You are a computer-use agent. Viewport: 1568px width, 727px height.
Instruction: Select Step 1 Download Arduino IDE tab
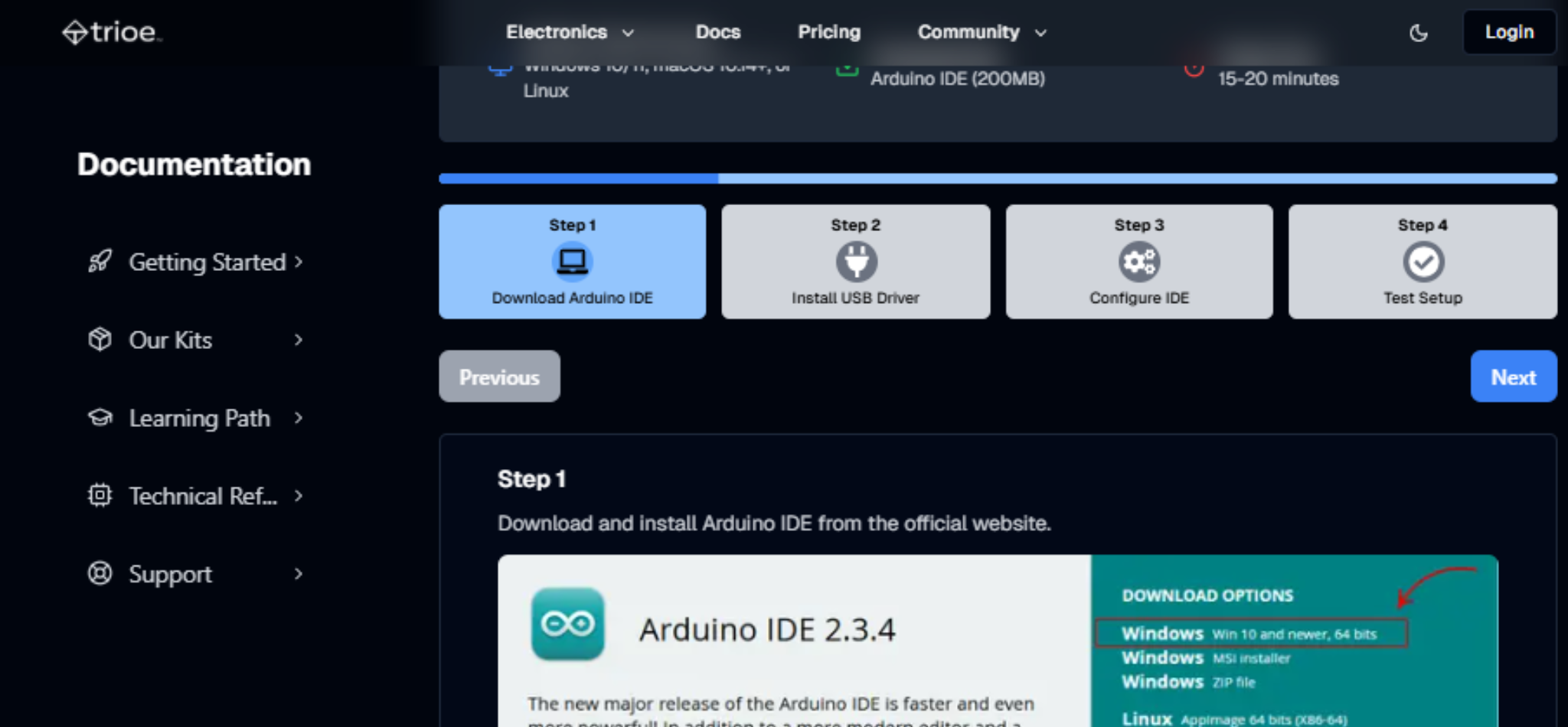[572, 262]
